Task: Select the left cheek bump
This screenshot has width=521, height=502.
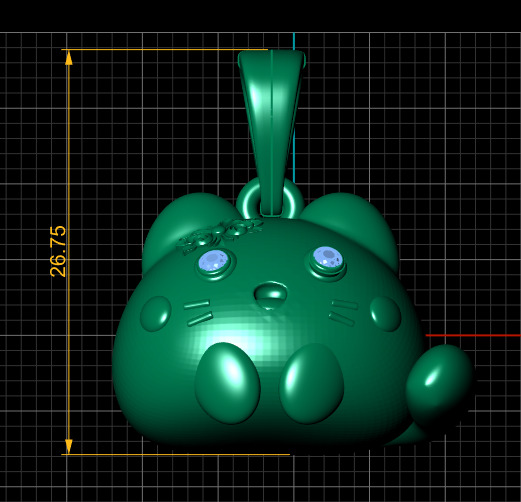Action: 156,314
